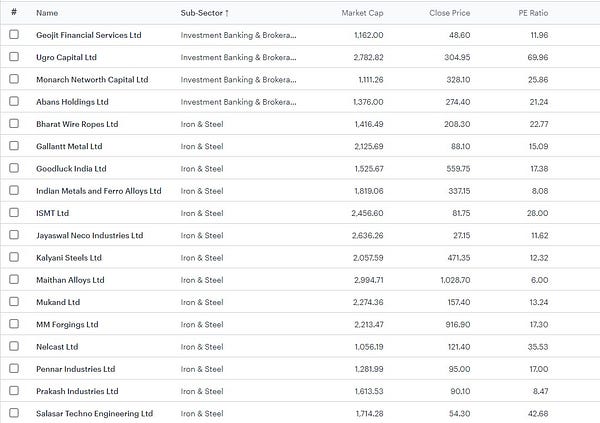Toggle checkbox for Mukand Ltd

[x=14, y=301]
